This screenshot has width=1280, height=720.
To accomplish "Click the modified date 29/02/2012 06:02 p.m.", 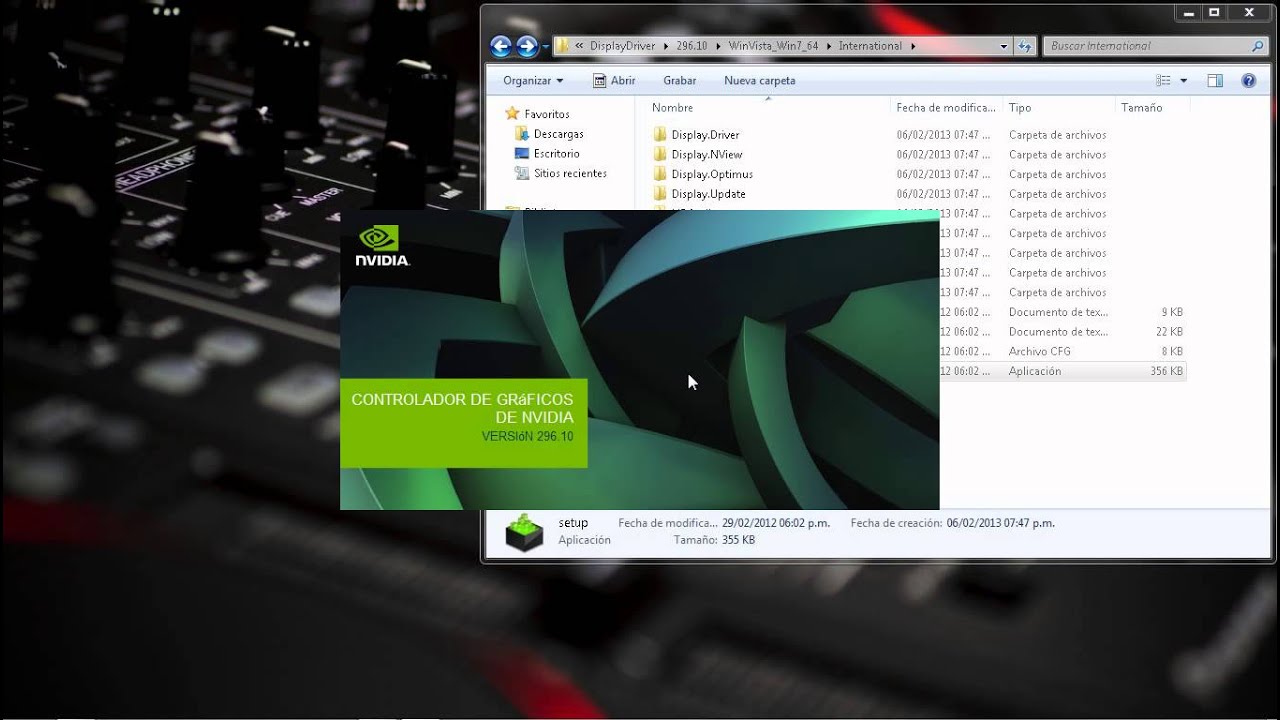I will (776, 523).
